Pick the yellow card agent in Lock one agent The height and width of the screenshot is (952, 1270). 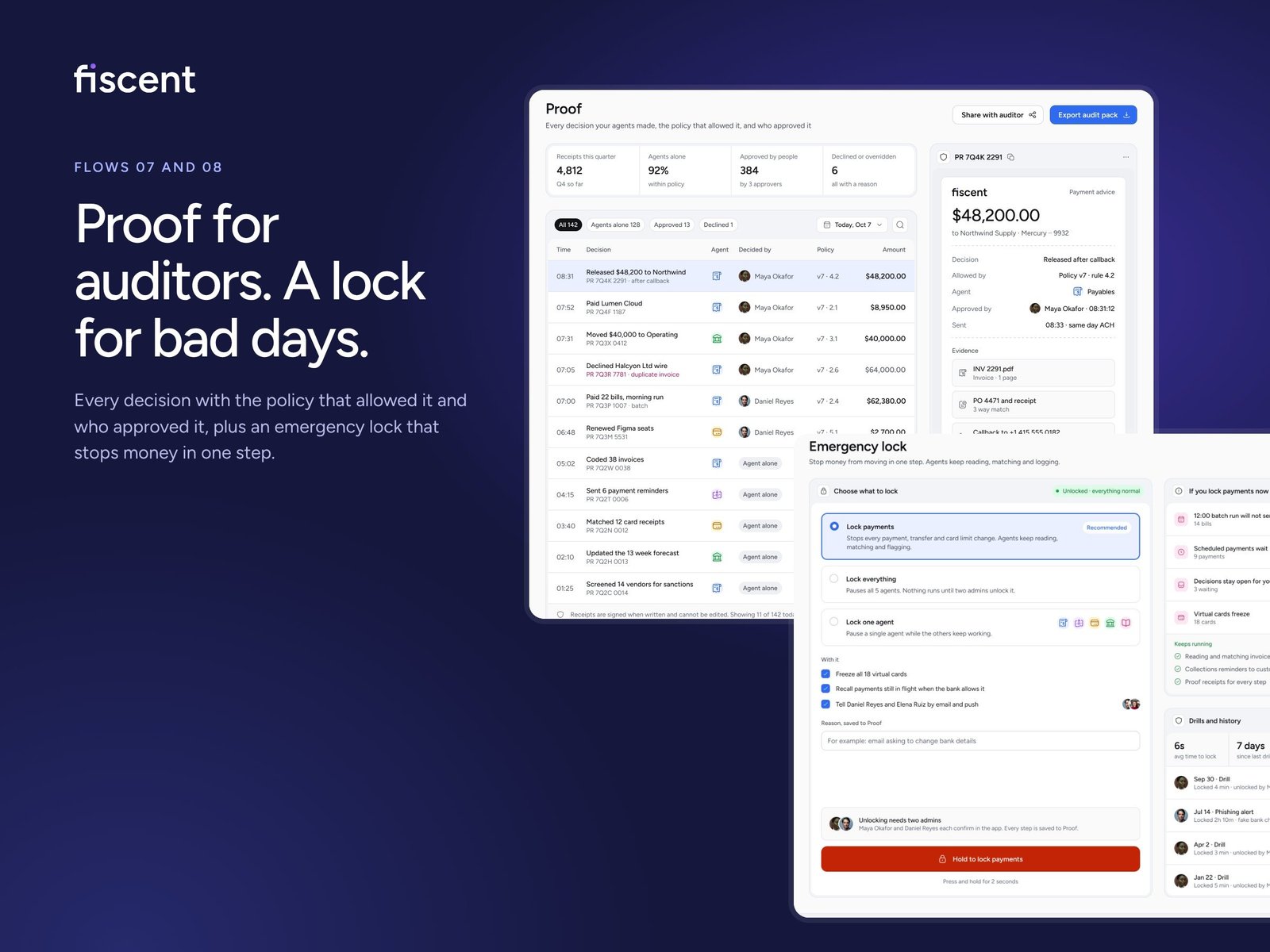tap(1095, 623)
